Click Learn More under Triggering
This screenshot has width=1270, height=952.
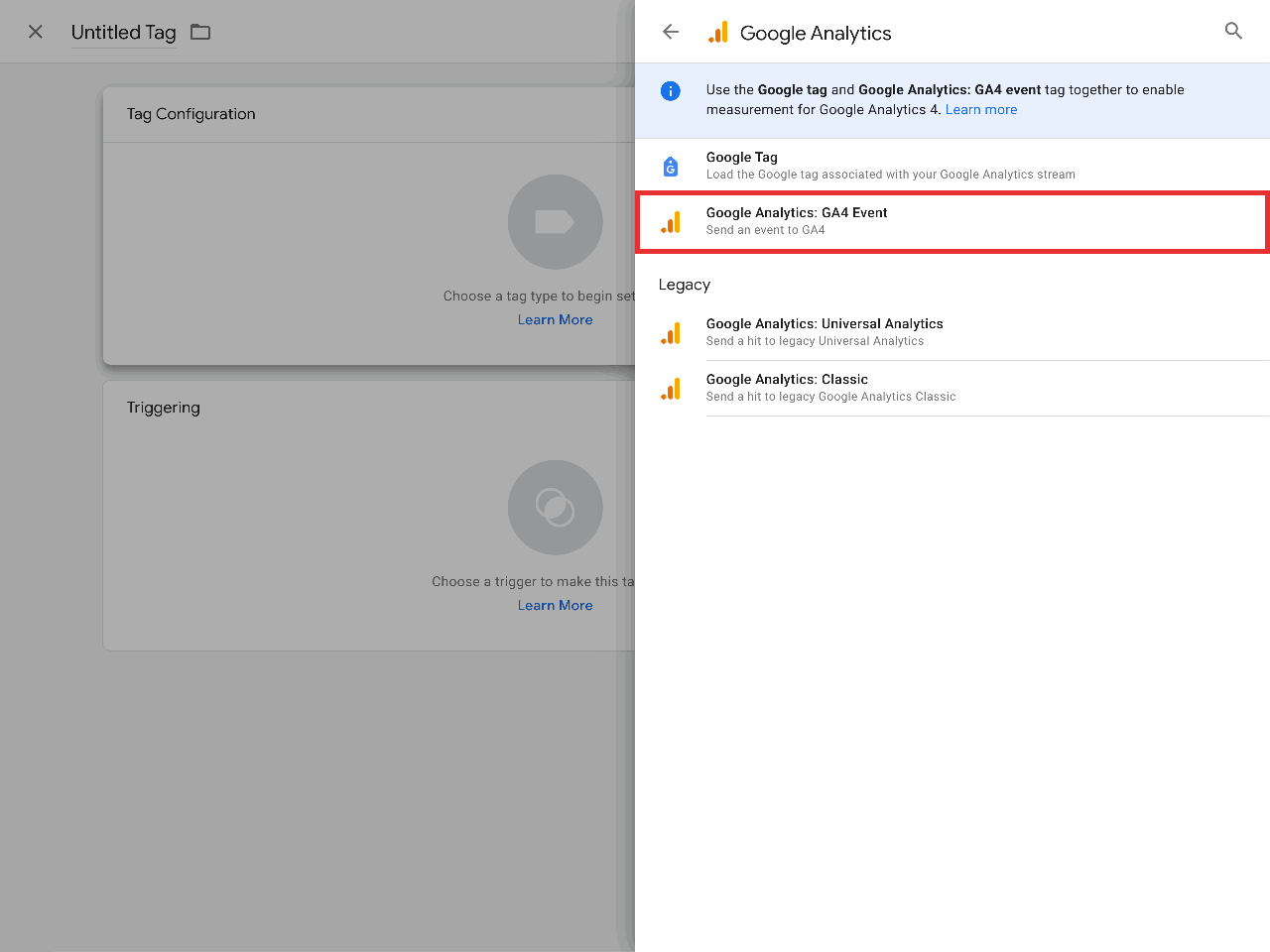pyautogui.click(x=555, y=605)
